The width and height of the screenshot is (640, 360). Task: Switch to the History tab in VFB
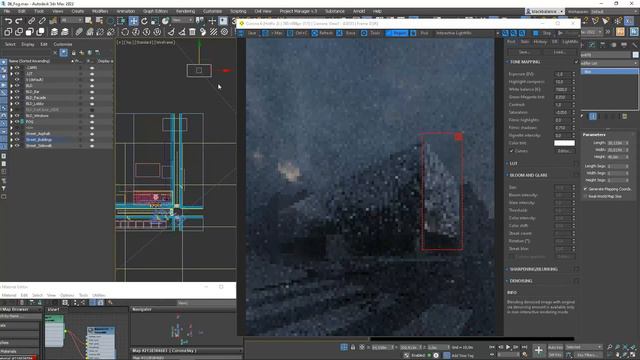(x=540, y=42)
